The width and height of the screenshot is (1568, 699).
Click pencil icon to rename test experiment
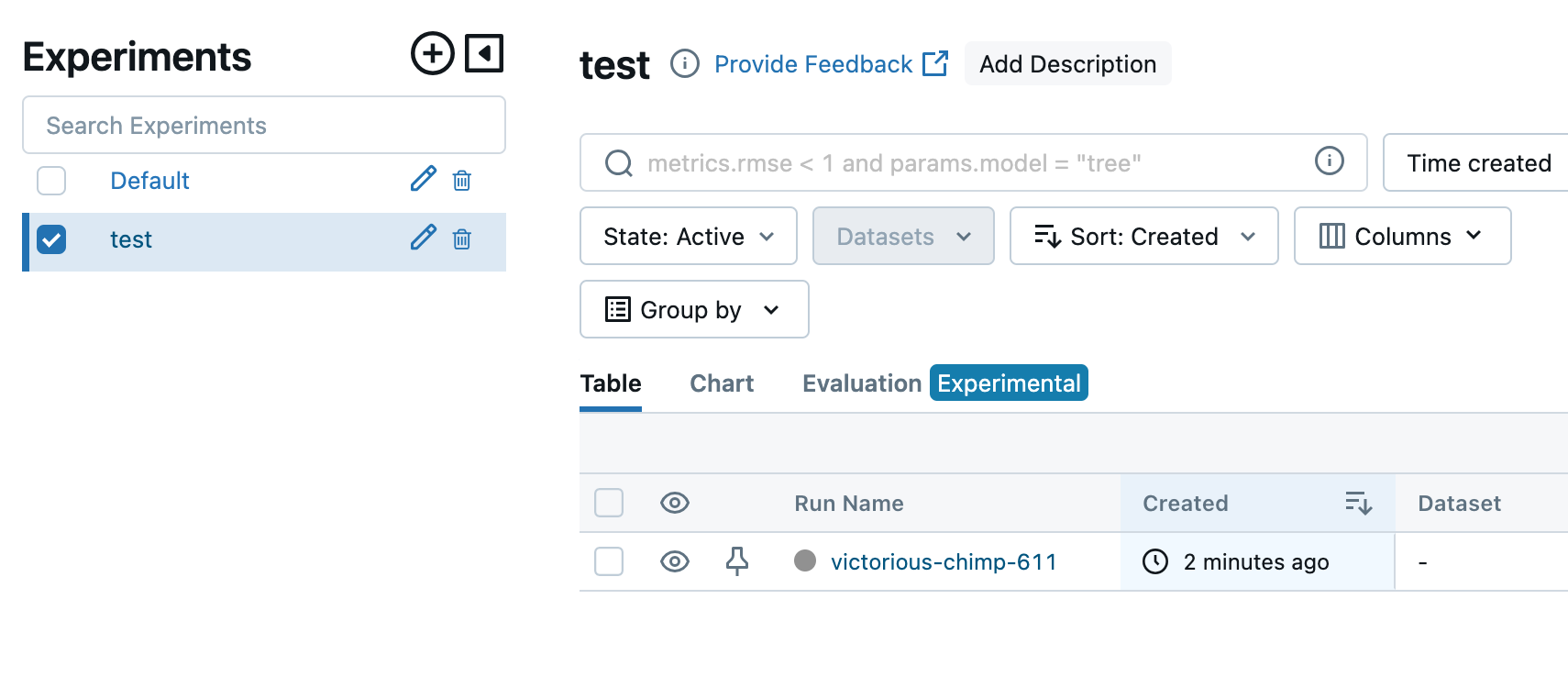click(423, 238)
